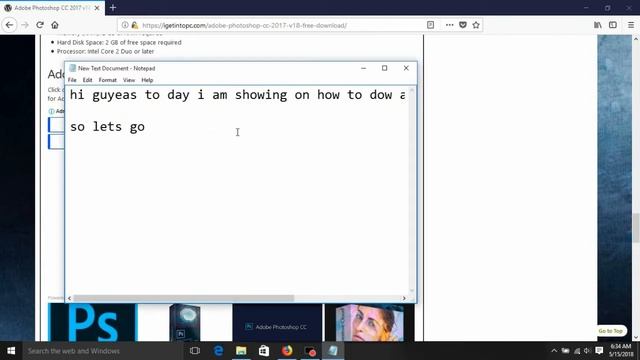Click the battery tray icon
The width and height of the screenshot is (640, 360).
coord(565,351)
